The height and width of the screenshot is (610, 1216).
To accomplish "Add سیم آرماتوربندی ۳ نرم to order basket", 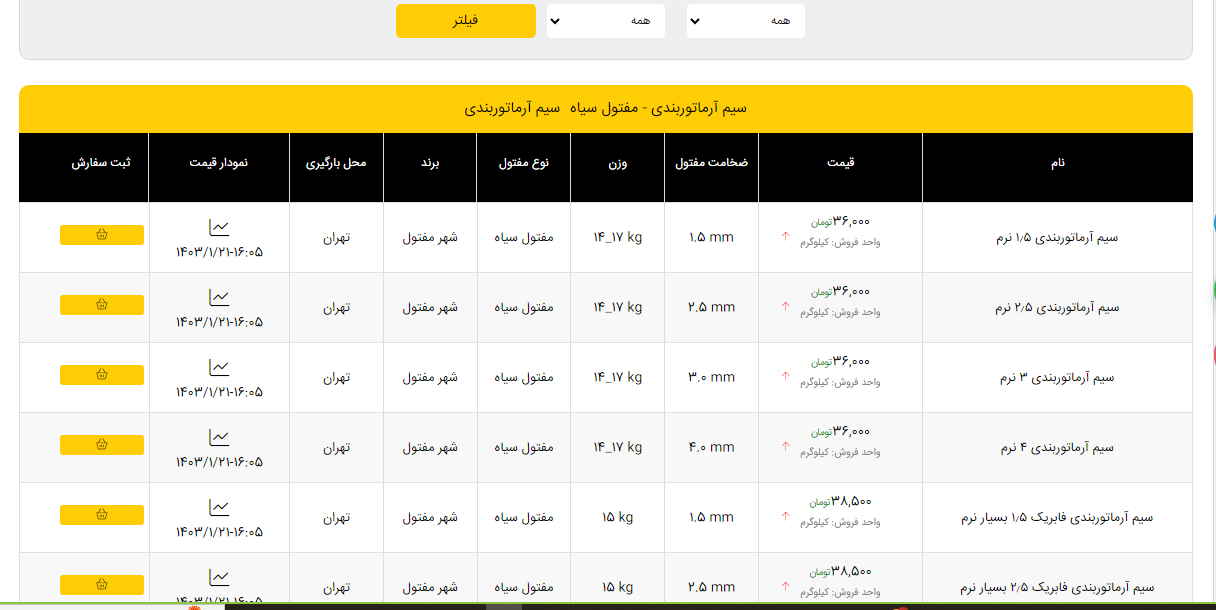I will click(102, 375).
